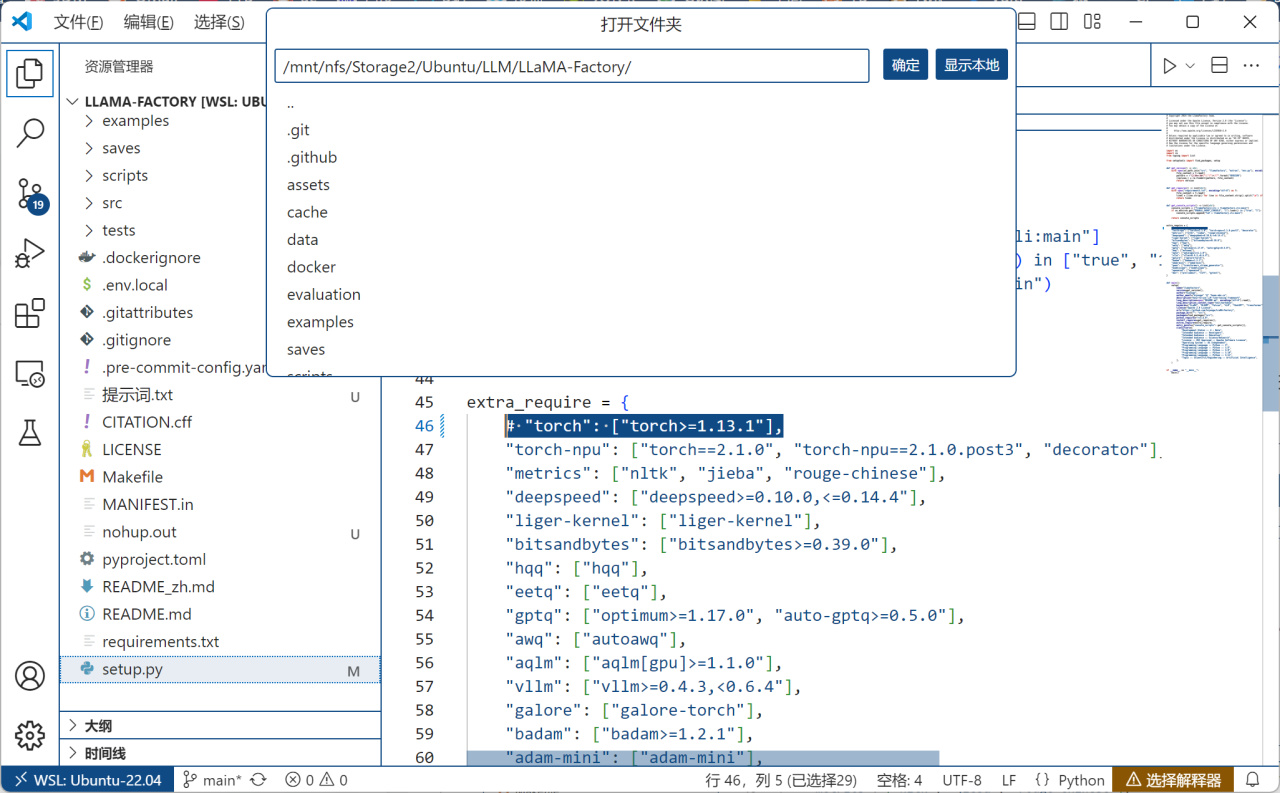Click the 选择解释器 status bar button
Viewport: 1280px width, 793px height.
(1174, 780)
